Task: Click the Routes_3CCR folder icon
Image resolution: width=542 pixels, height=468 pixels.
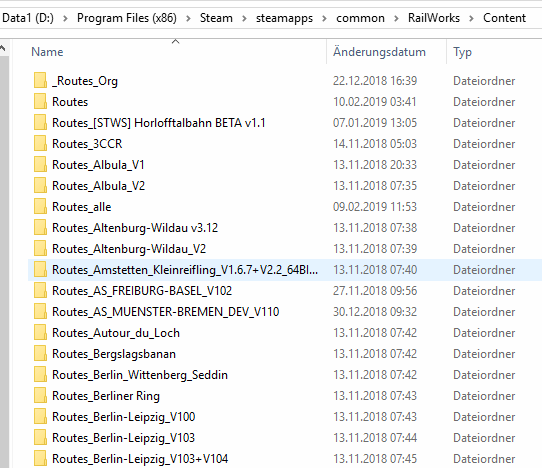Action: point(40,144)
